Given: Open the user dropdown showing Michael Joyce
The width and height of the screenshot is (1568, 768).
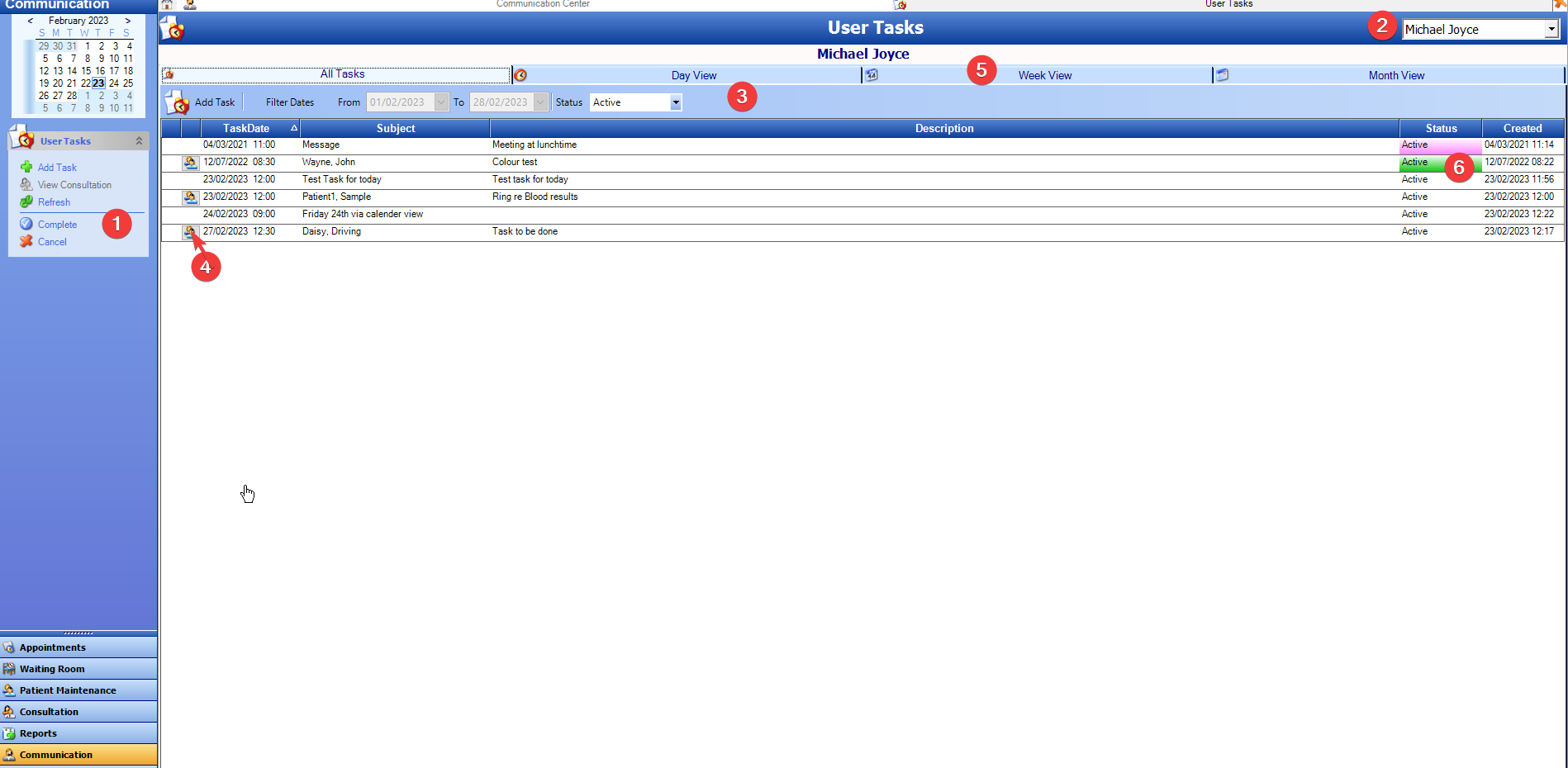Looking at the screenshot, I should tap(1551, 30).
